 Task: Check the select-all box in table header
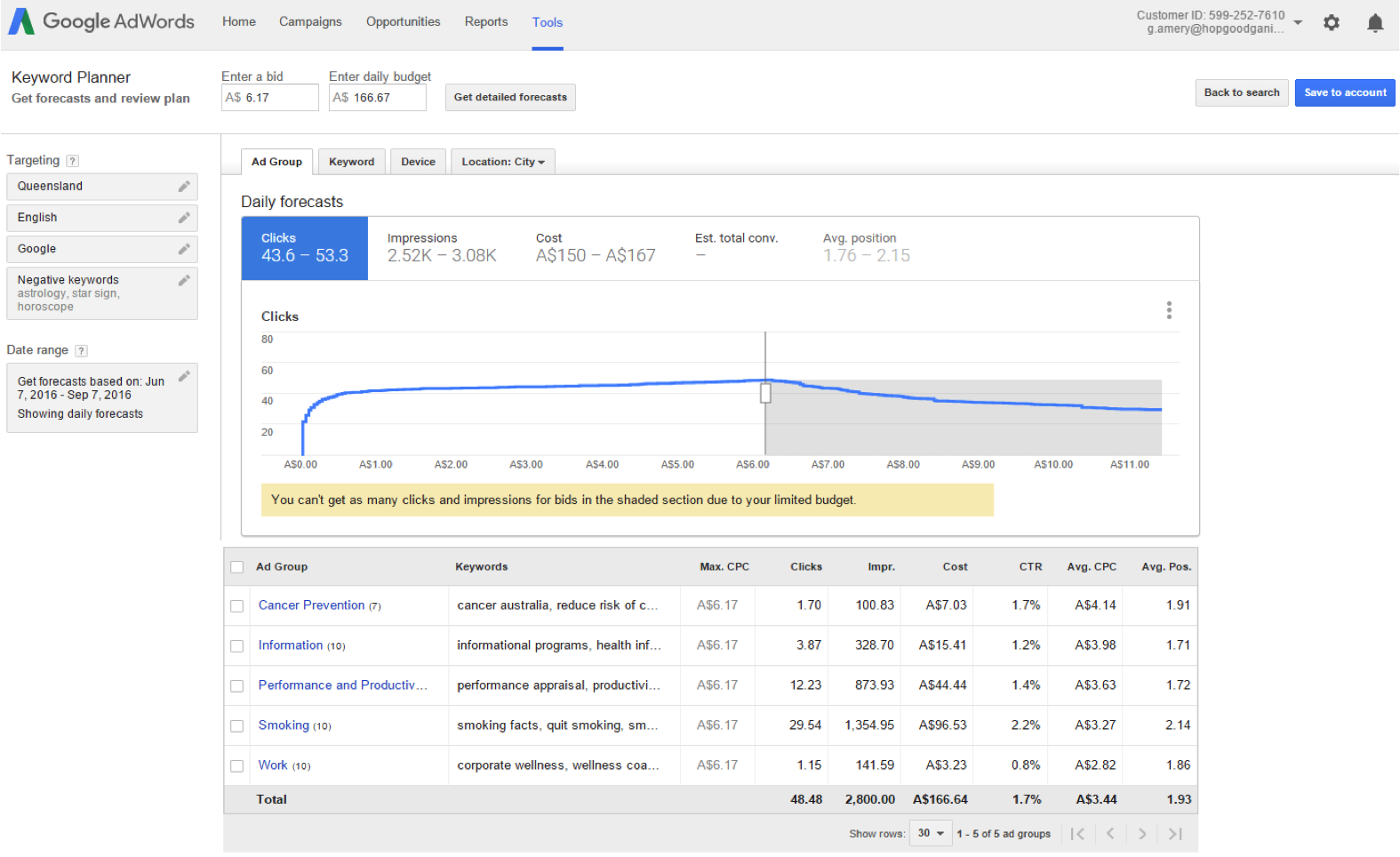coord(237,567)
